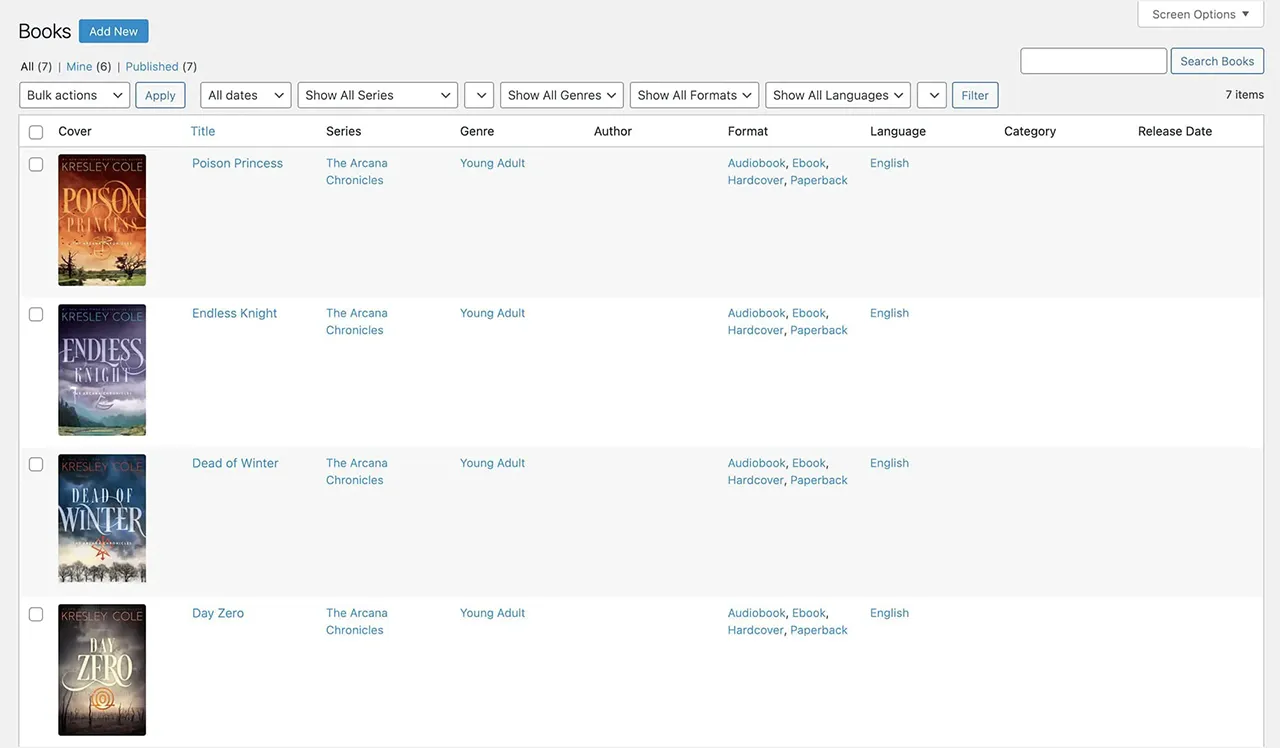The image size is (1280, 748).
Task: Open the Show All Series dropdown
Action: click(377, 94)
